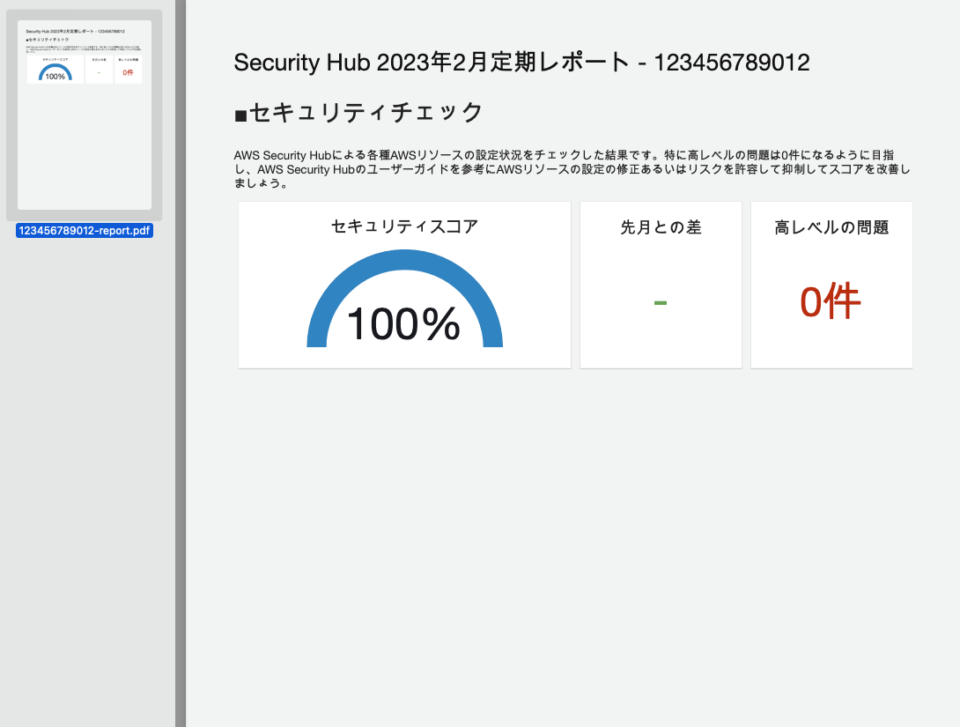Click the 123456789012-report.pdf filename label
960x727 pixels.
click(x=84, y=230)
